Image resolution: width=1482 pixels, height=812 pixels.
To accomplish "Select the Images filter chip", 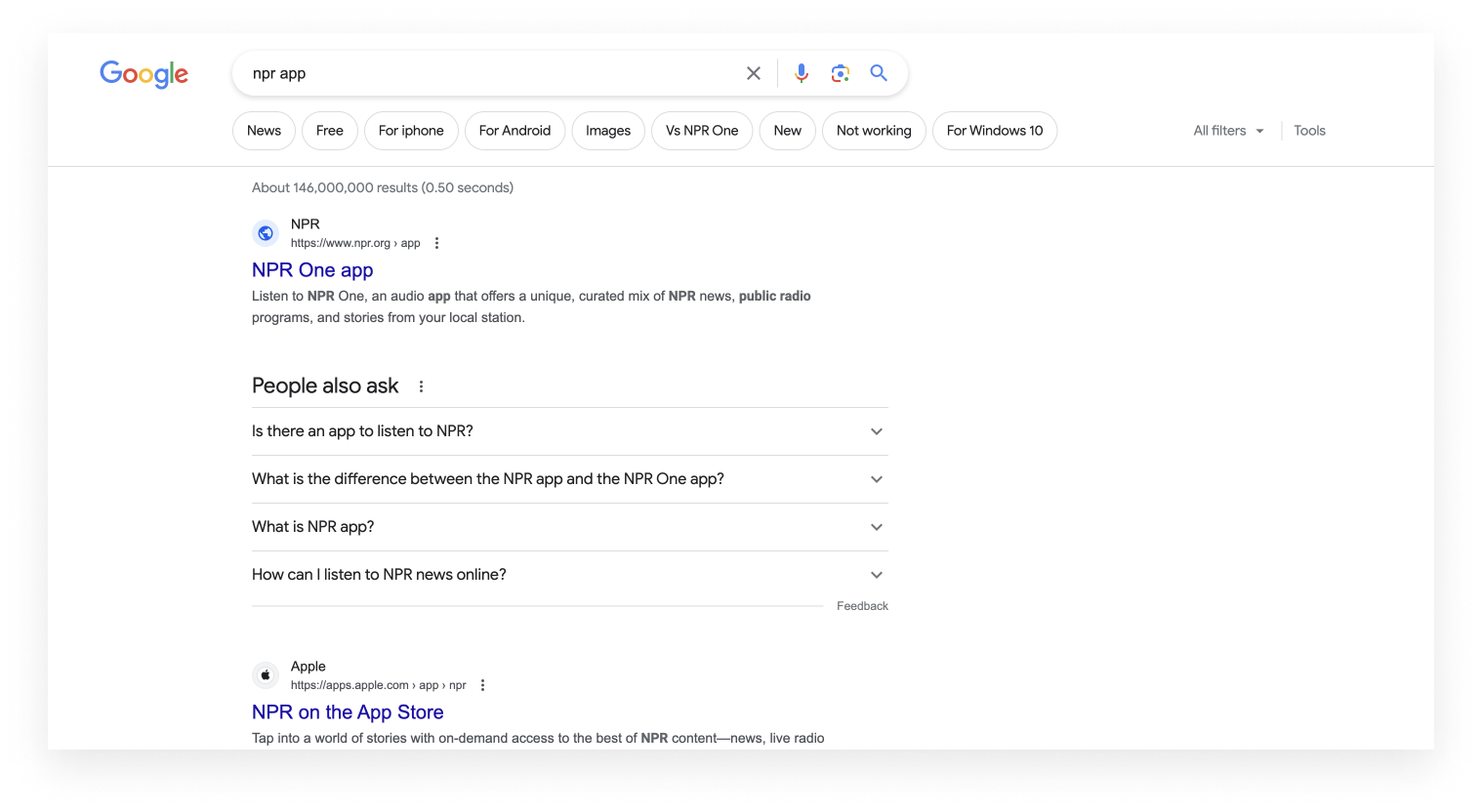I will pyautogui.click(x=608, y=131).
